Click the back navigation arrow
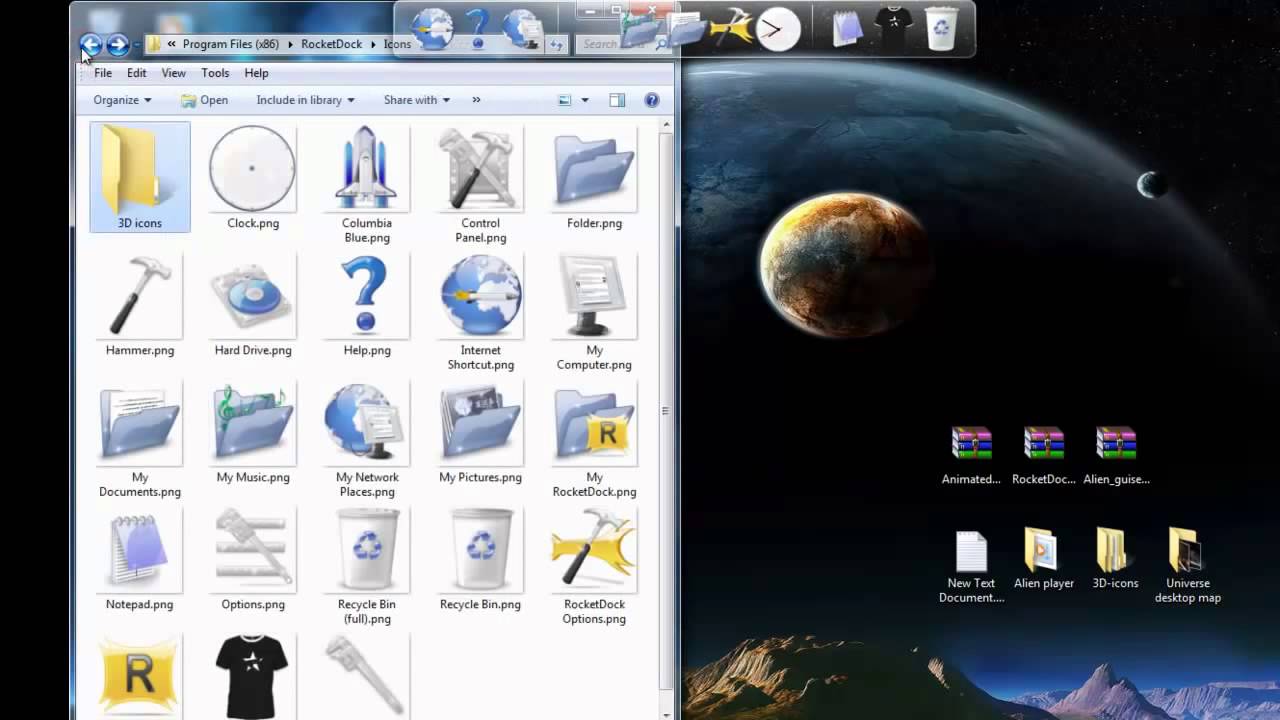The image size is (1280, 720). 90,44
